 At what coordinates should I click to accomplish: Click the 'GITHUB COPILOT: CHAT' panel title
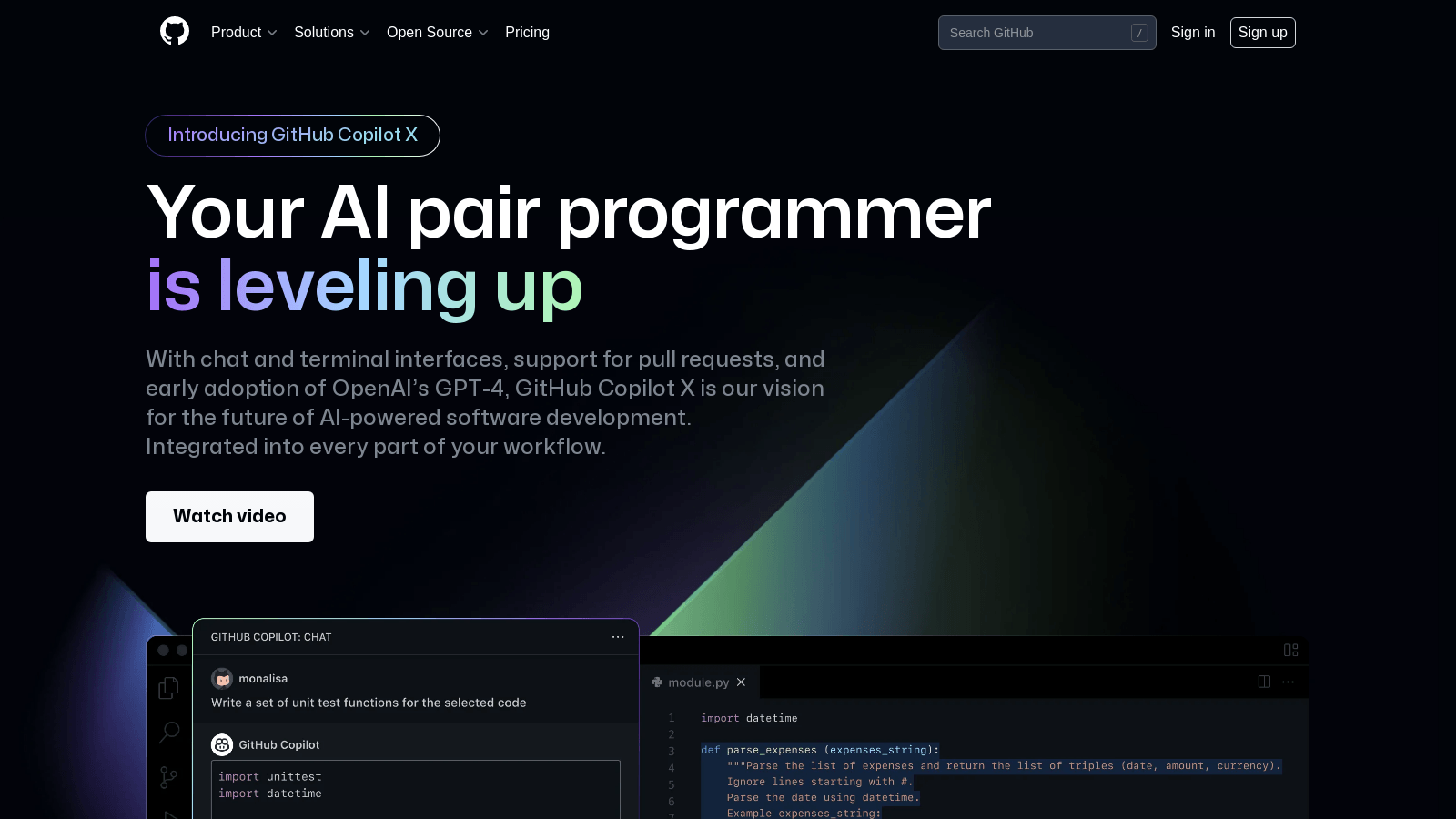[271, 637]
